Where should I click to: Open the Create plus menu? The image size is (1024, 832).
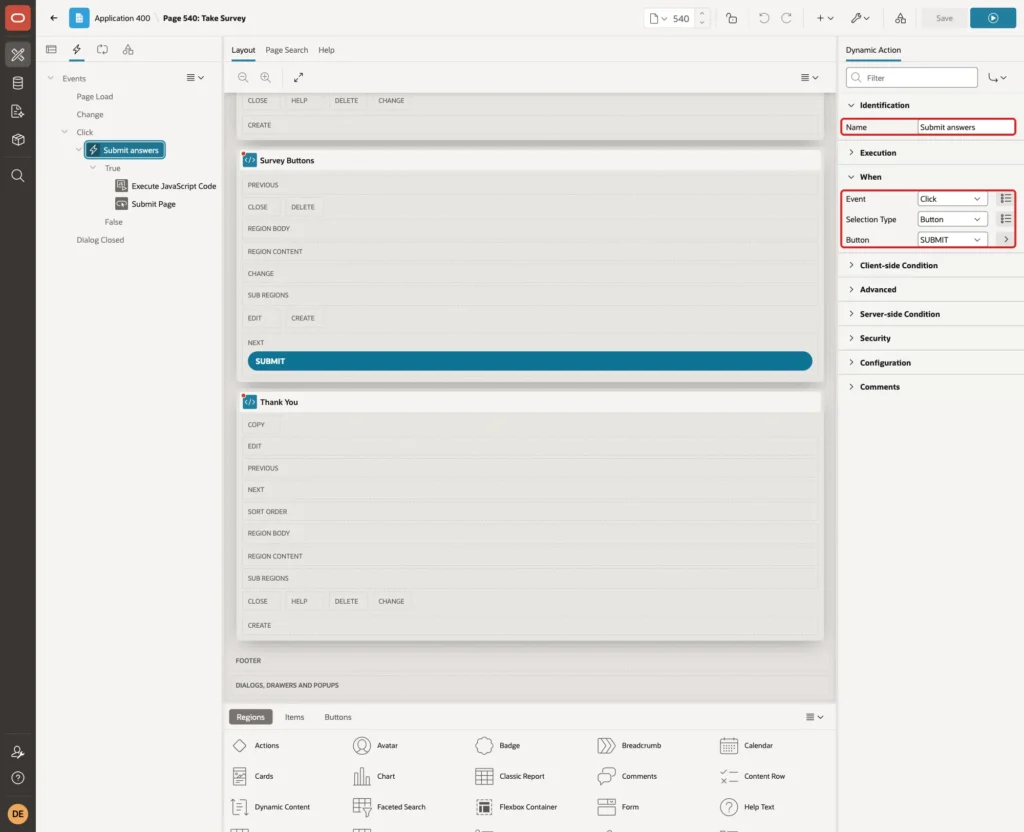825,18
